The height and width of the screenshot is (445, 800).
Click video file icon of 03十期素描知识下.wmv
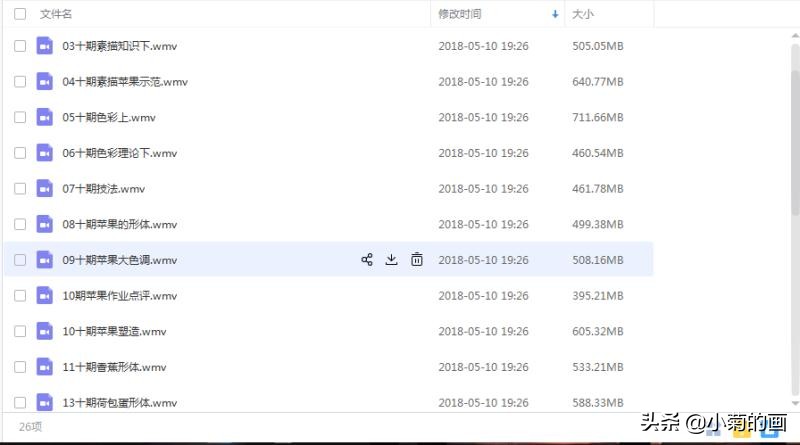45,46
